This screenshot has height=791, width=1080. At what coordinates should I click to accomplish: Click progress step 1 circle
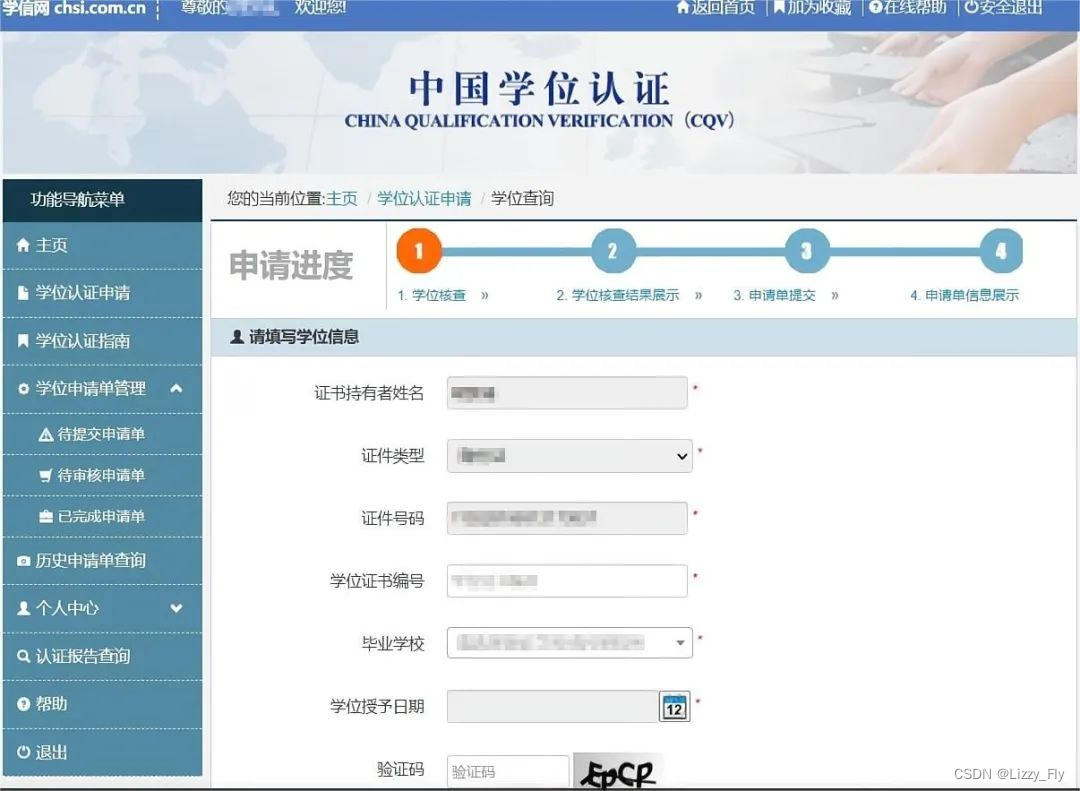pyautogui.click(x=419, y=251)
